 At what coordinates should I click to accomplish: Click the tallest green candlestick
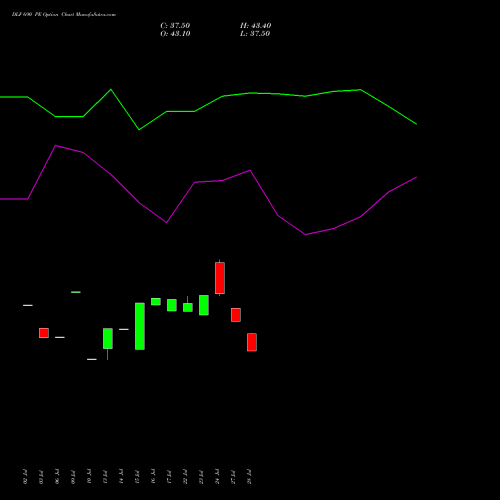tap(140, 326)
